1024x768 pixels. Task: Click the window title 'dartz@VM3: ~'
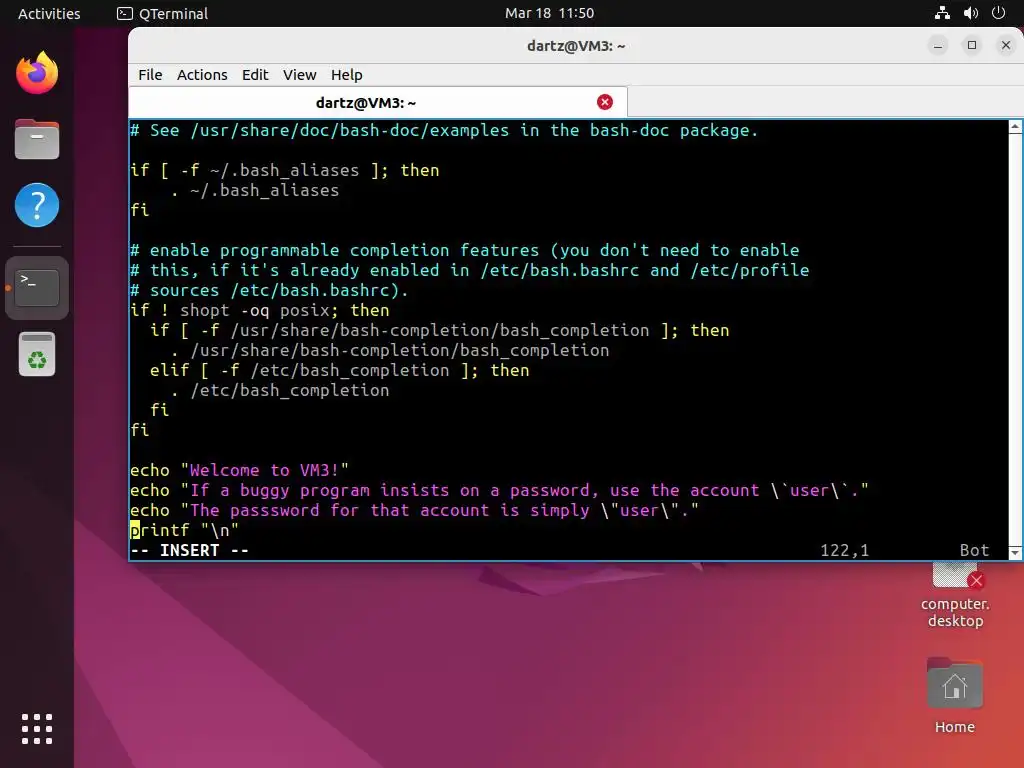click(x=576, y=46)
